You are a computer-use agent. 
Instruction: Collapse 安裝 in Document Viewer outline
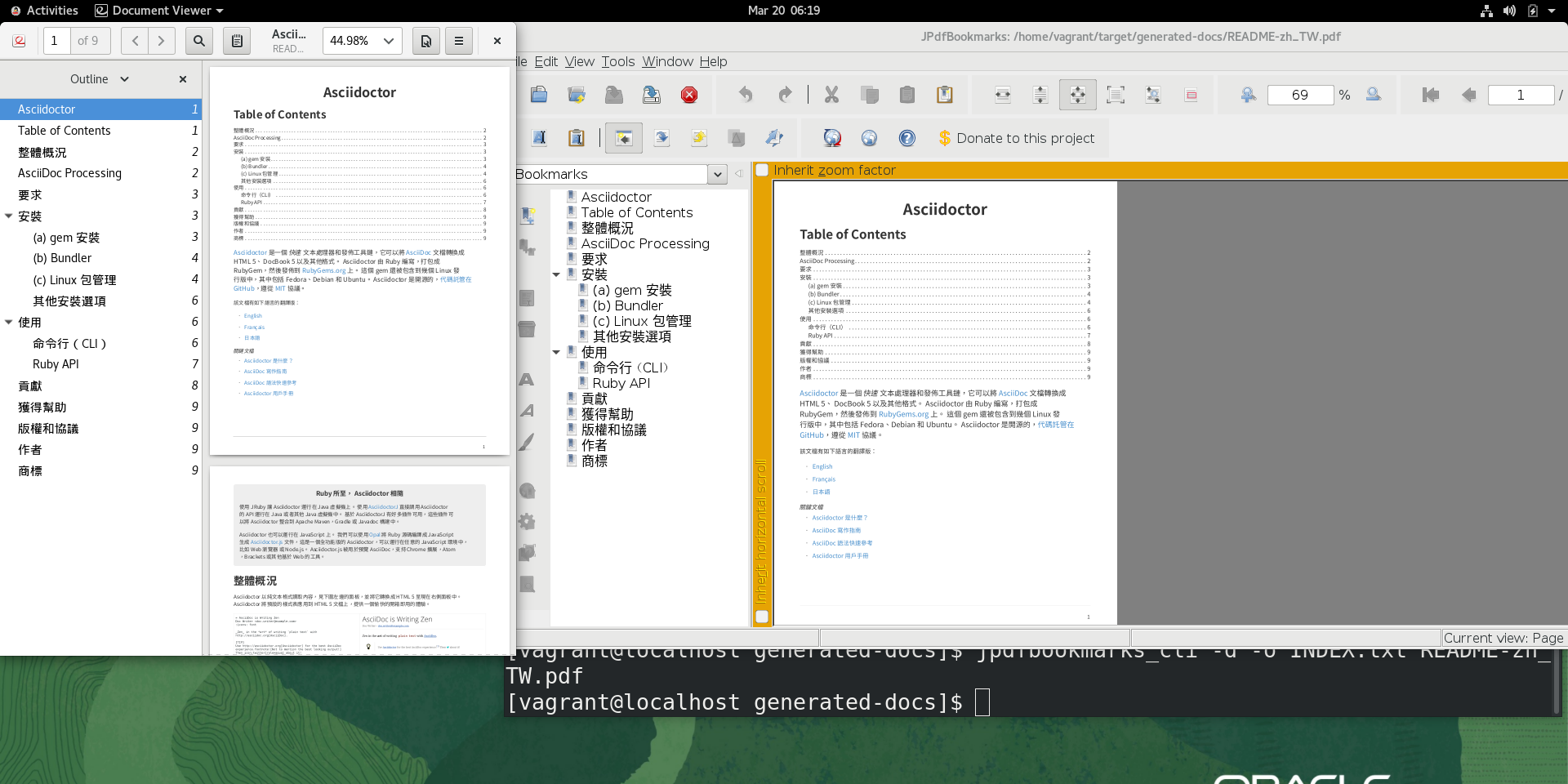[9, 216]
